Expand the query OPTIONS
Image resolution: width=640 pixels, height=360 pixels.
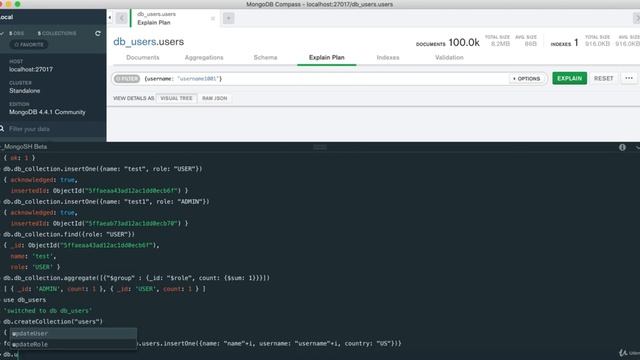coord(527,78)
